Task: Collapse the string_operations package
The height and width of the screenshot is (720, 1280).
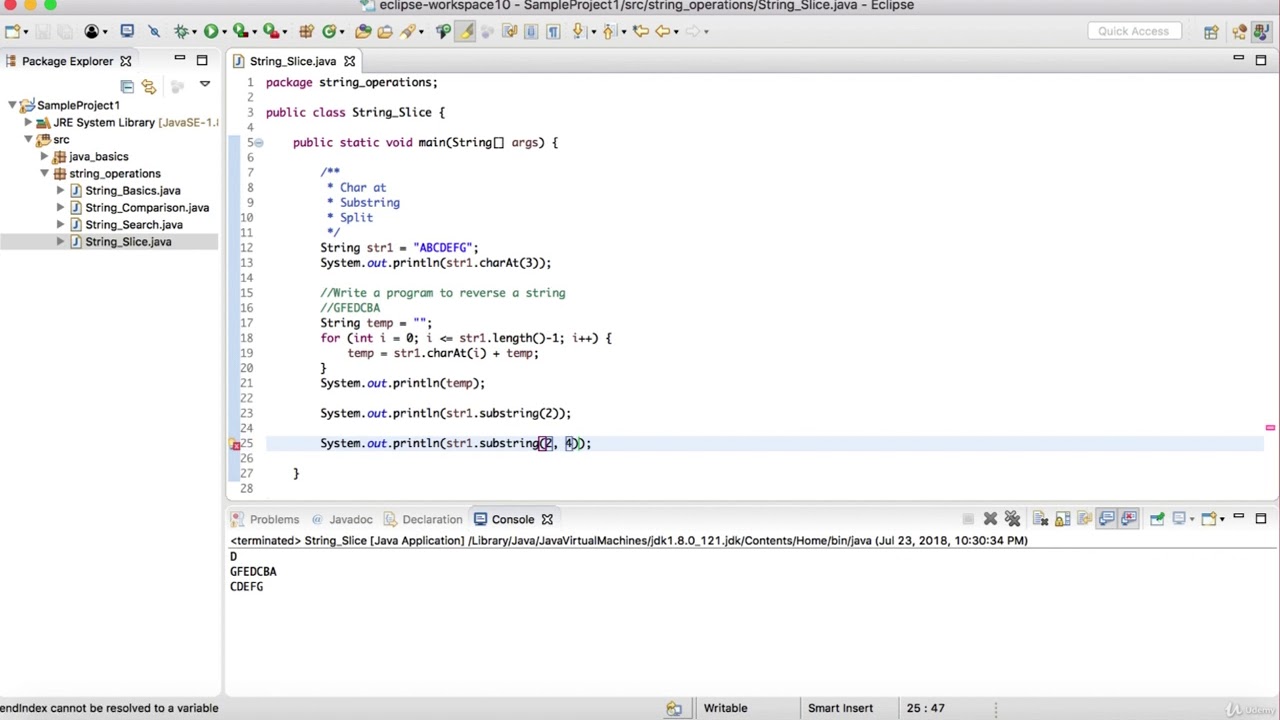Action: 44,173
